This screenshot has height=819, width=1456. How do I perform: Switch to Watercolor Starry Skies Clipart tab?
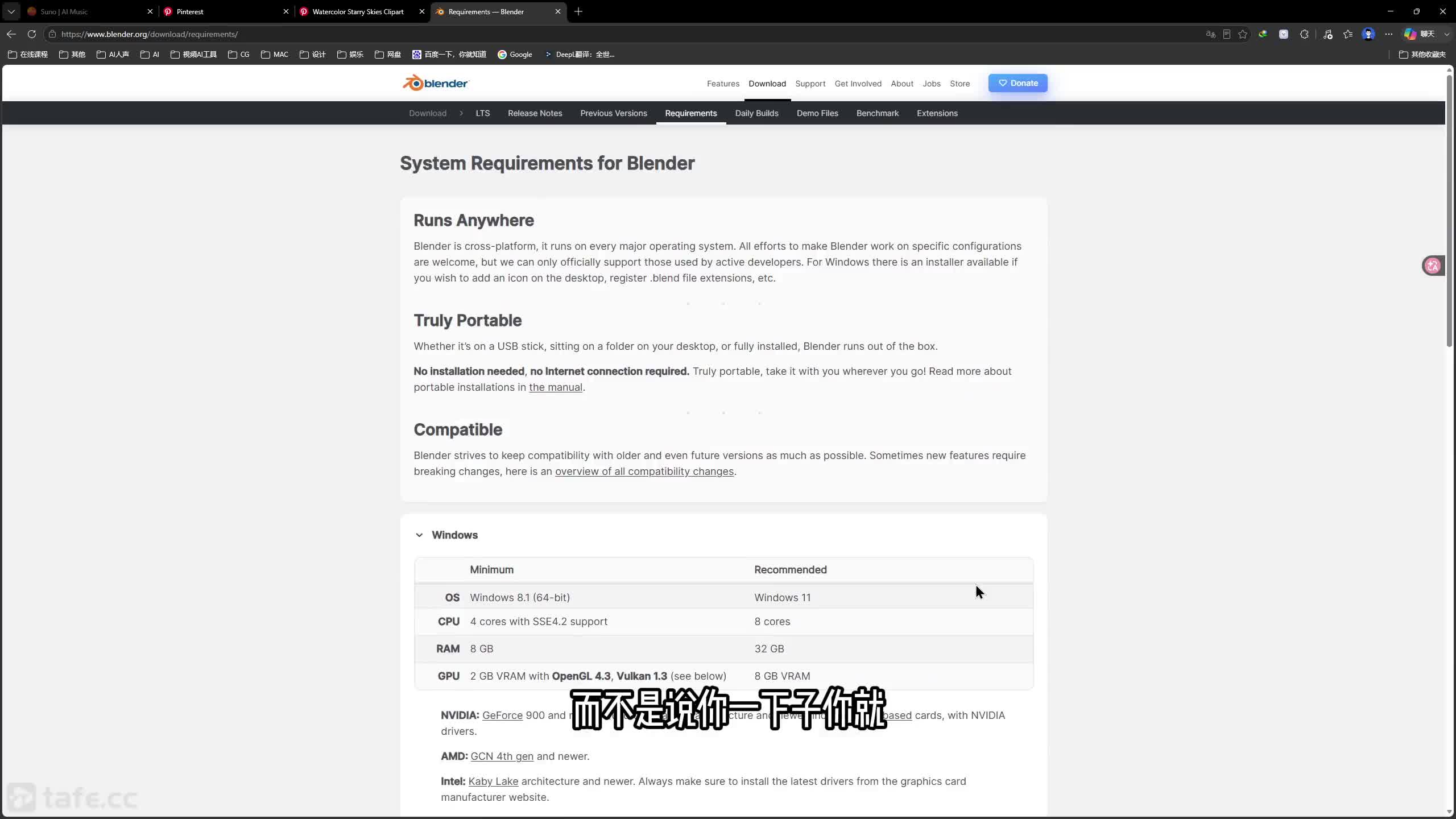point(358,11)
